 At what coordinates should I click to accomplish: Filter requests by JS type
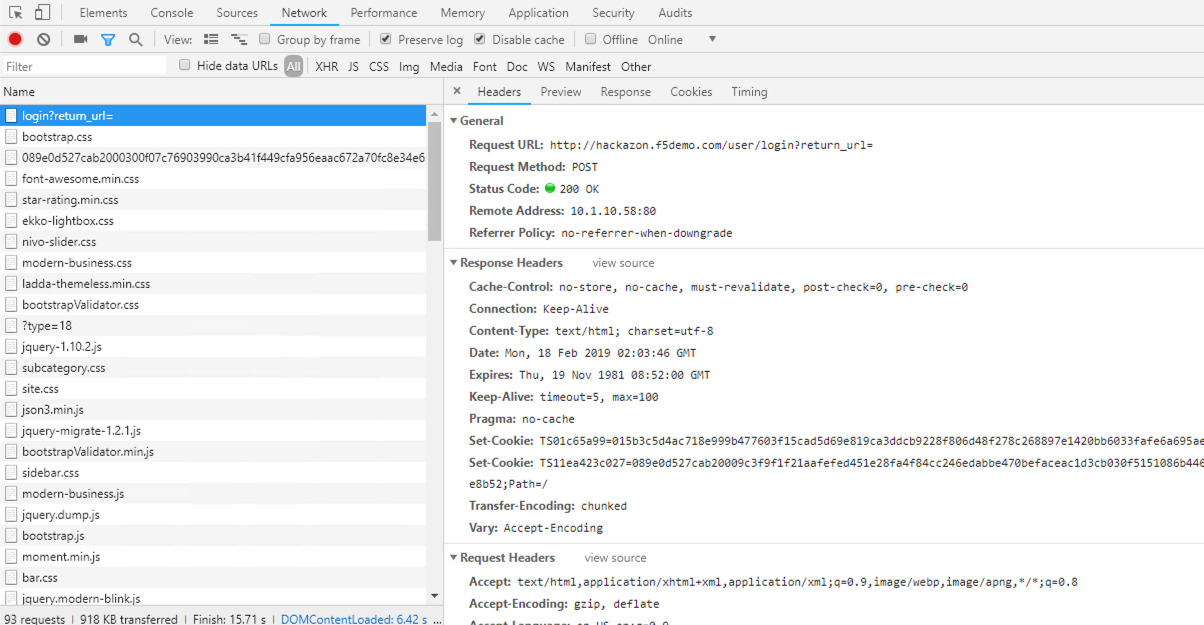[x=353, y=67]
